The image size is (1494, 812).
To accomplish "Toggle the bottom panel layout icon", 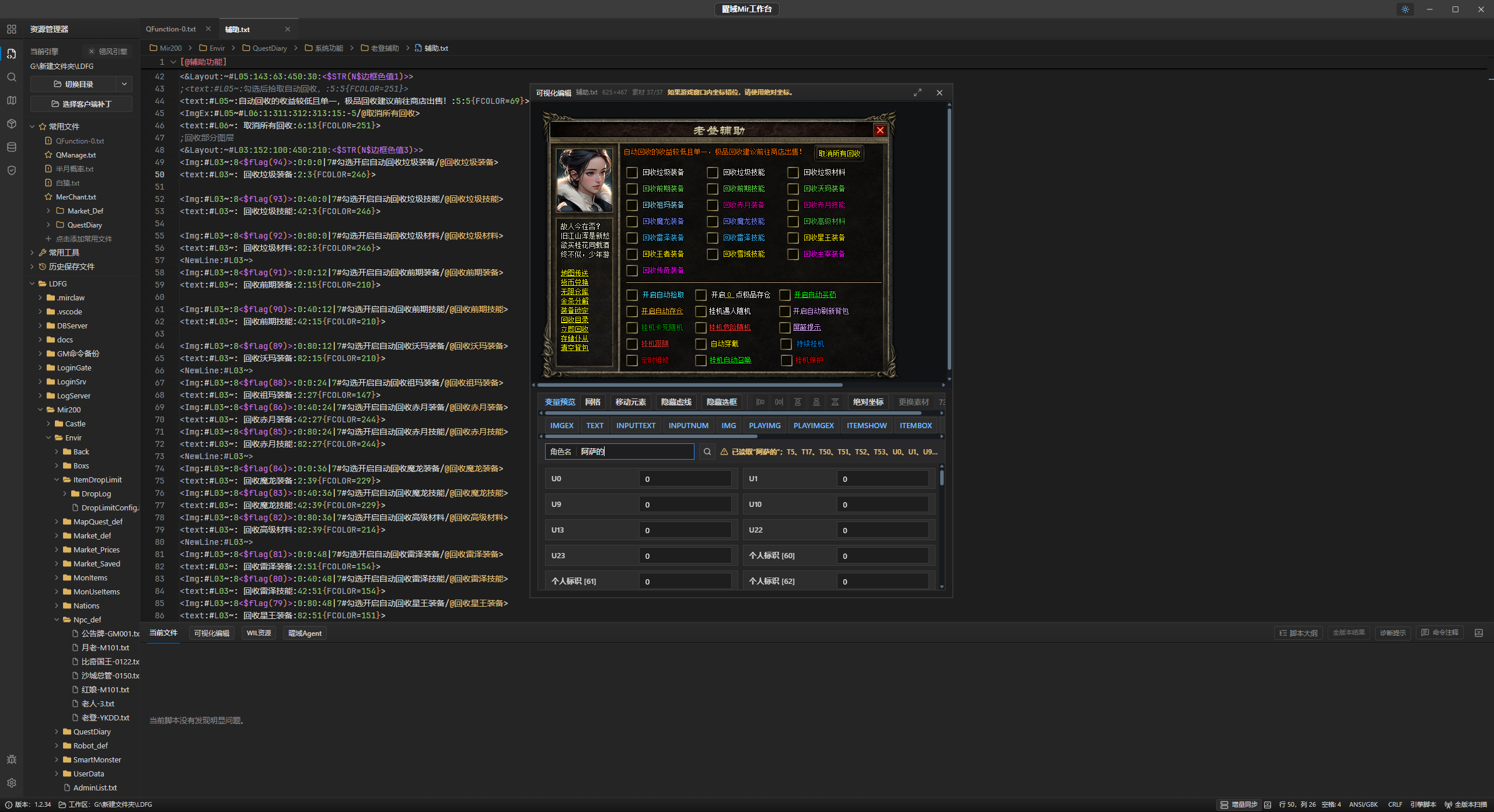I will 1479,633.
